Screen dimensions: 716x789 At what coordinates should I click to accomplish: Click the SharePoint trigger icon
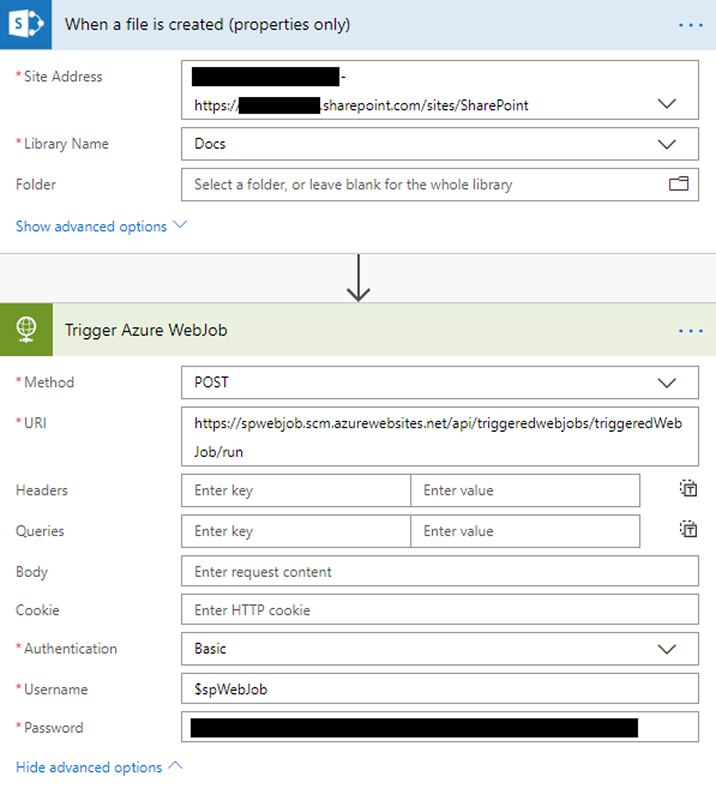tap(26, 24)
